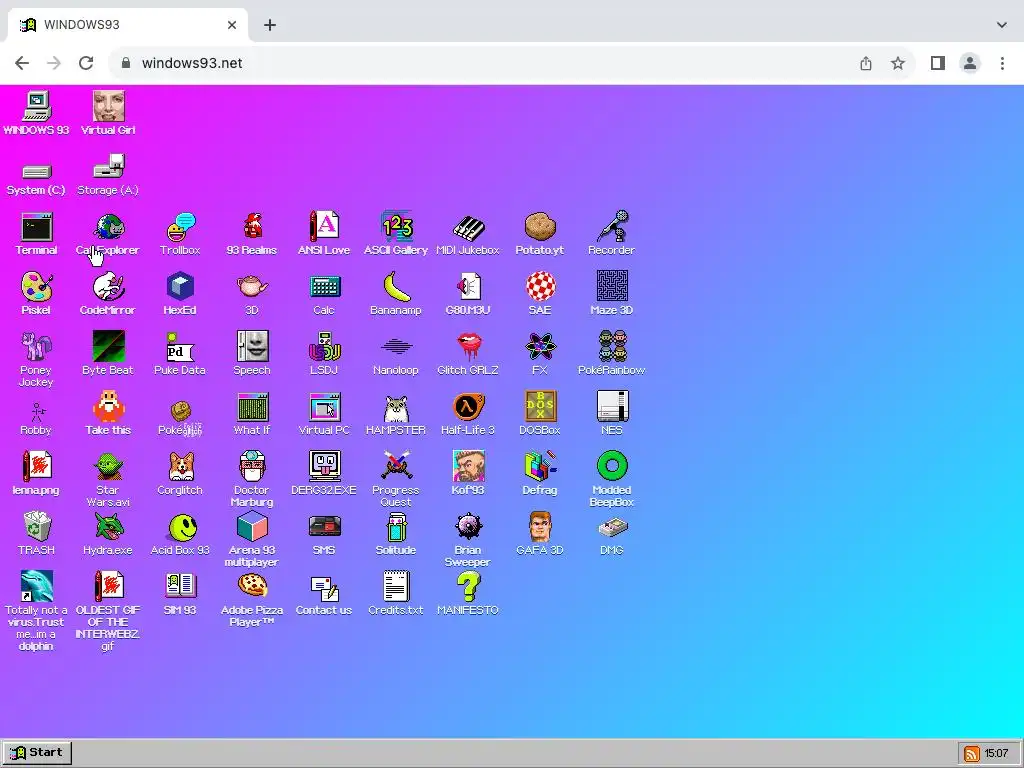Bookmark the page with star icon
This screenshot has height=768, width=1024.
(898, 63)
